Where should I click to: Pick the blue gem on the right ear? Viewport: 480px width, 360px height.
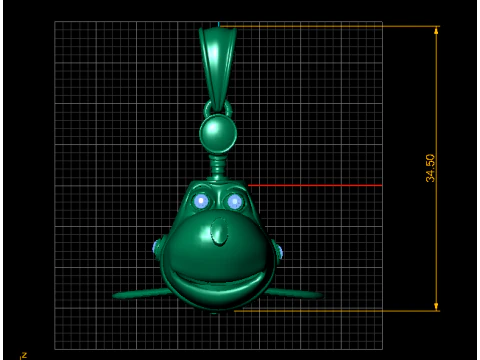(280, 252)
